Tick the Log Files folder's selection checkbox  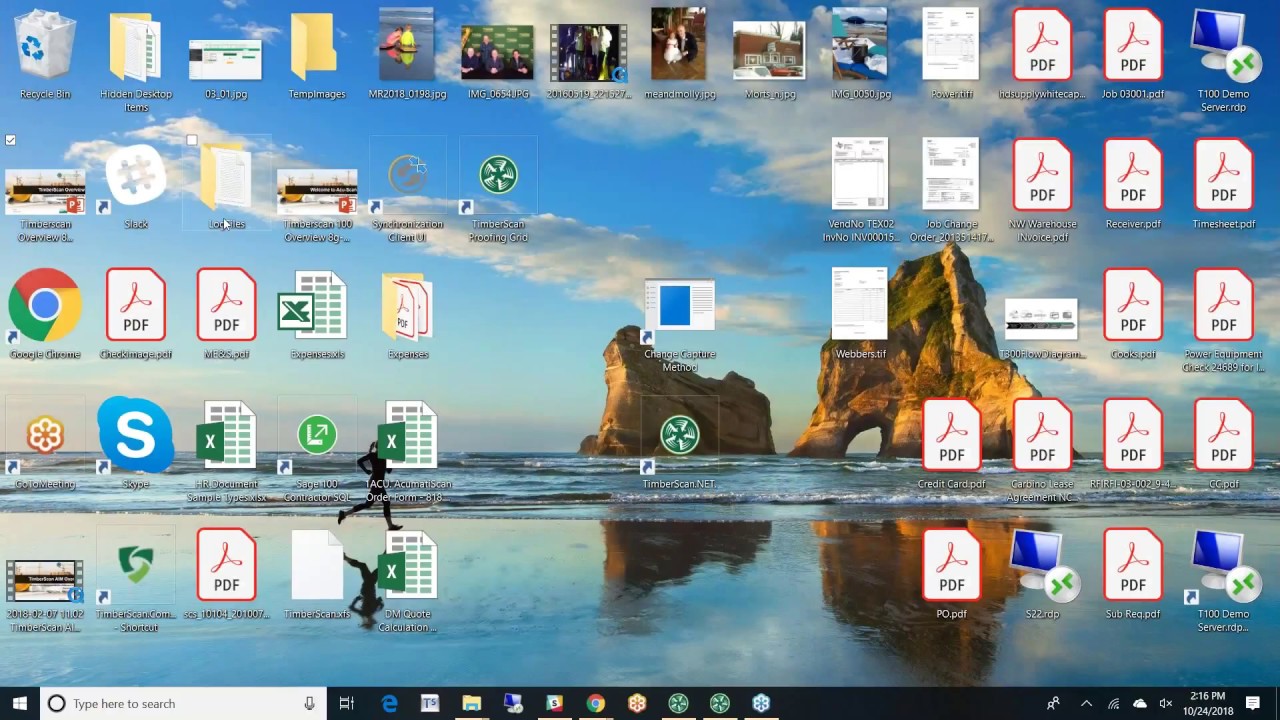[x=192, y=140]
